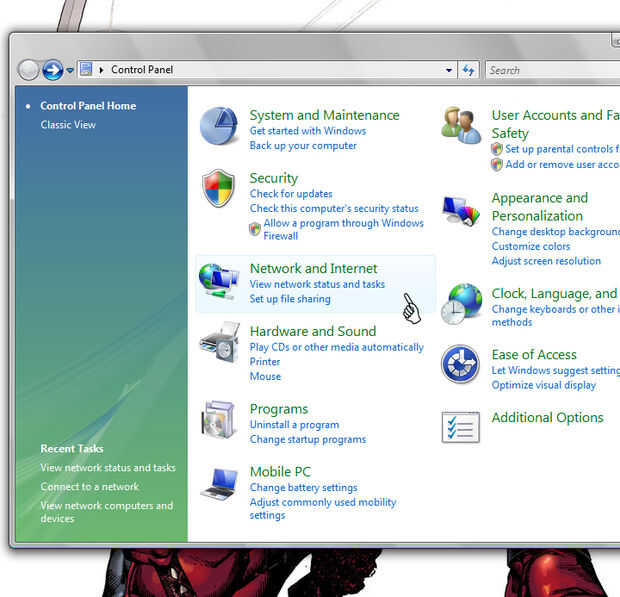The image size is (620, 597).
Task: Open Recent Tasks View network status and tasks
Action: (x=108, y=468)
